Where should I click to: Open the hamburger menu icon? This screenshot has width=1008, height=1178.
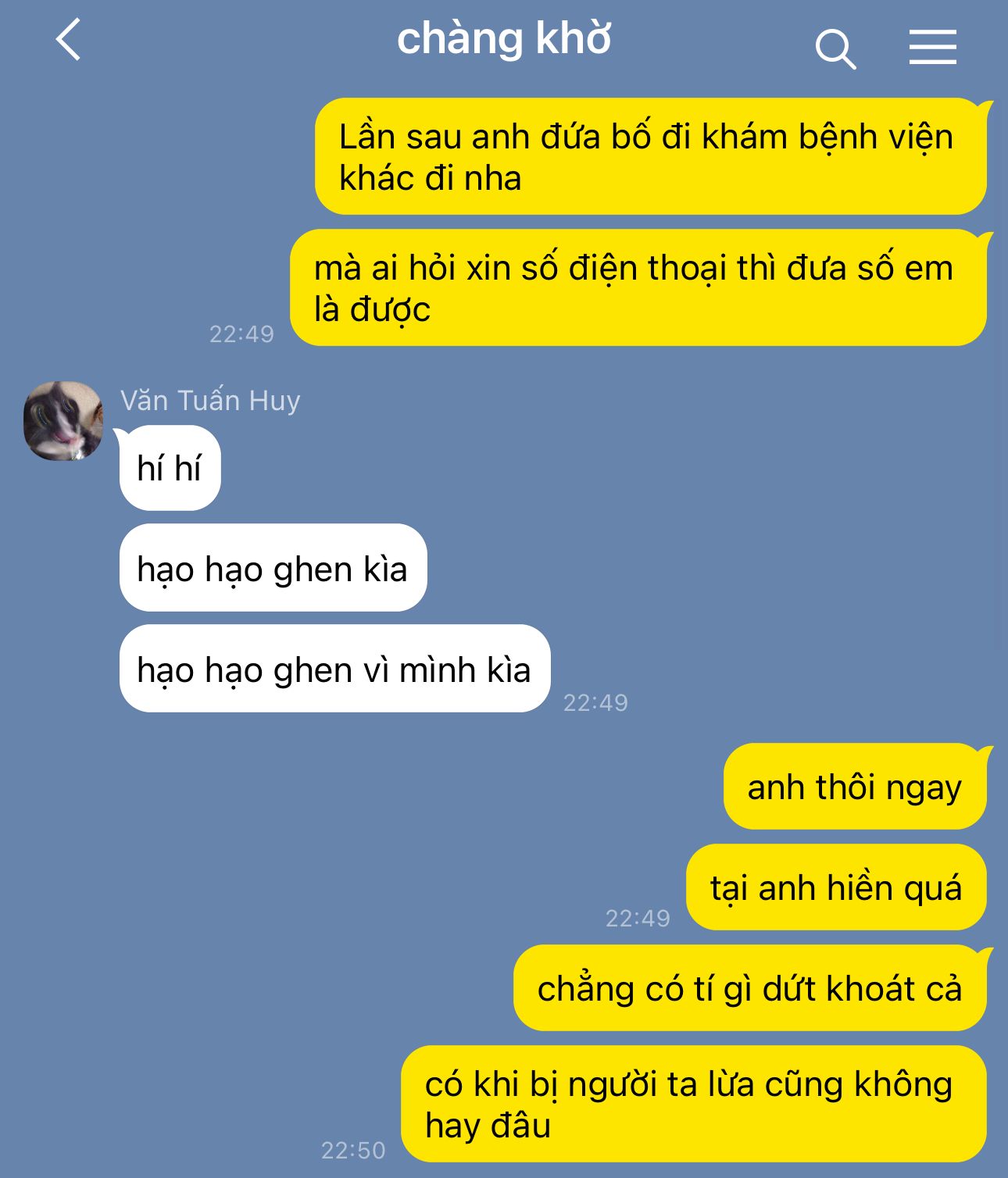[932, 47]
